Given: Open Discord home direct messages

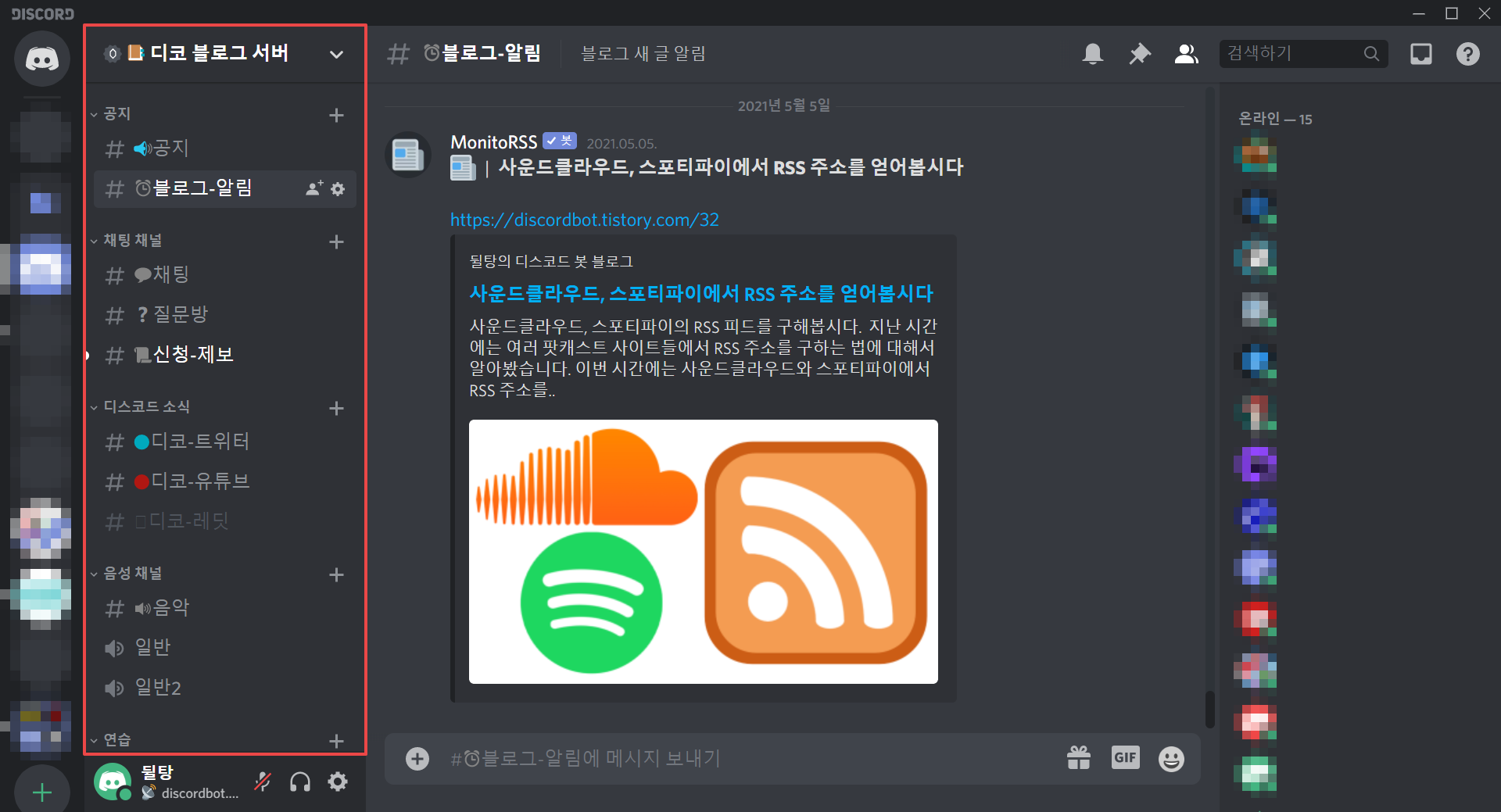Looking at the screenshot, I should click(42, 59).
